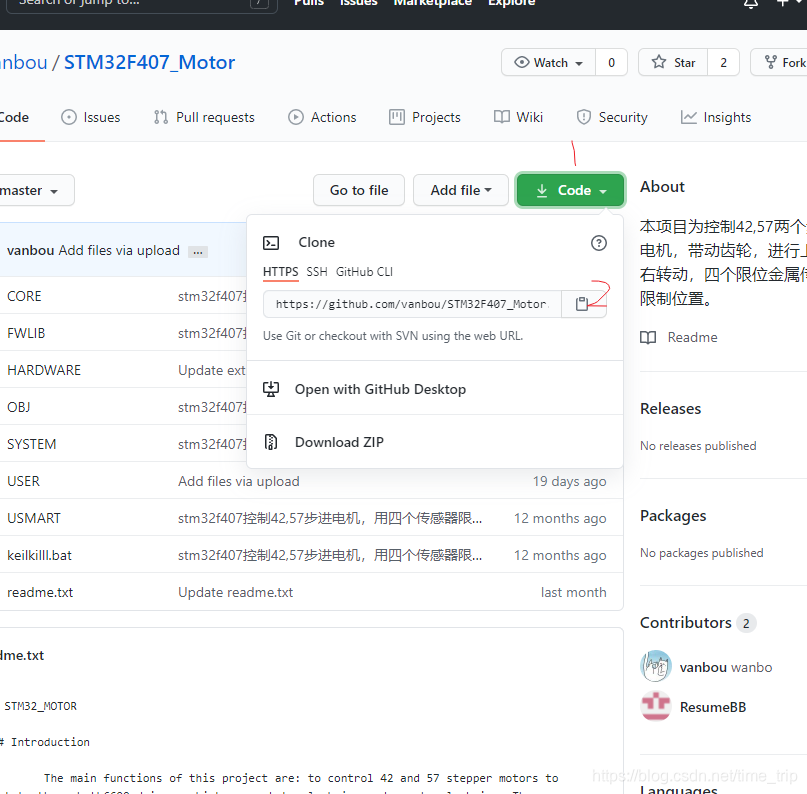Click the GitHub Desktop download icon
Viewport: 807px width, 794px height.
[x=271, y=389]
